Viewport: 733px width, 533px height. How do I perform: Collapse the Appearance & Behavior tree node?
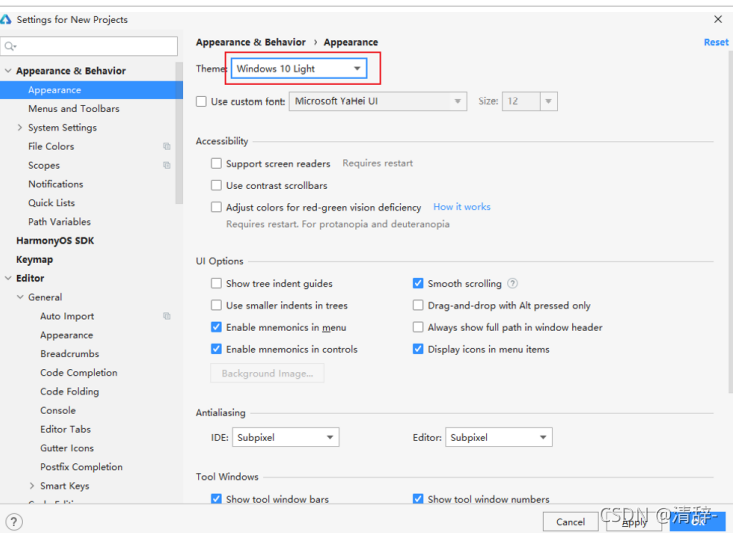pos(8,71)
